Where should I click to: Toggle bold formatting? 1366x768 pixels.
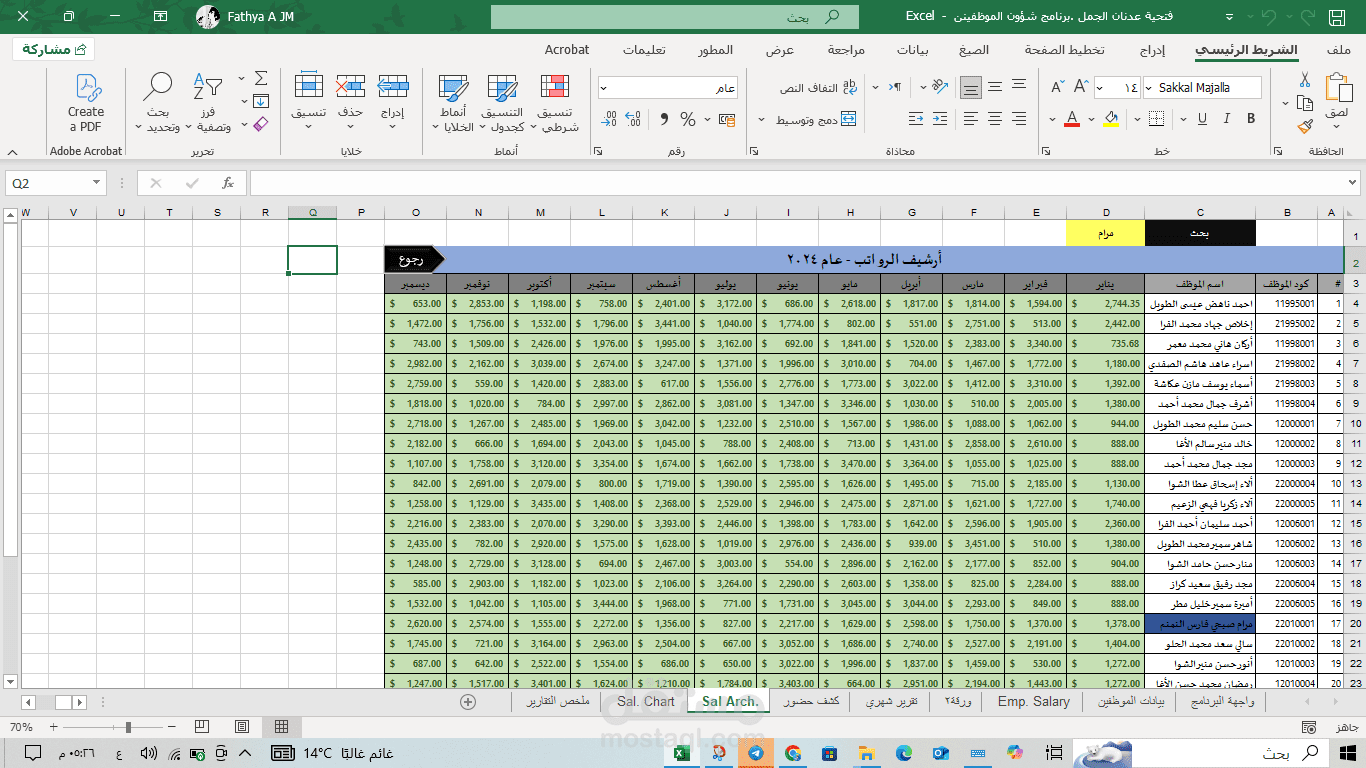point(1250,119)
